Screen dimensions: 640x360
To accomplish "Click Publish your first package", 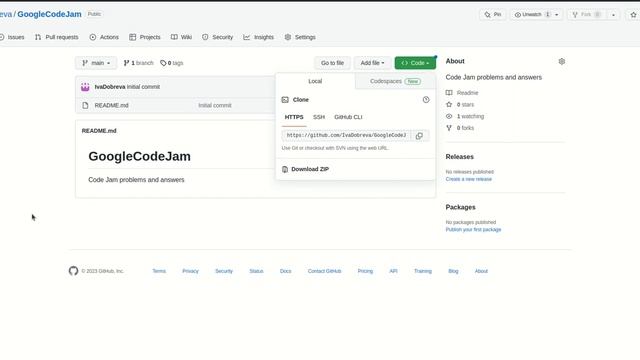I will [473, 230].
